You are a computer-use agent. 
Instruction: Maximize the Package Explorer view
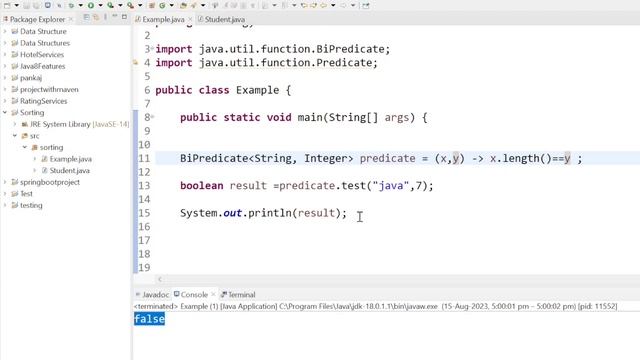click(x=124, y=17)
